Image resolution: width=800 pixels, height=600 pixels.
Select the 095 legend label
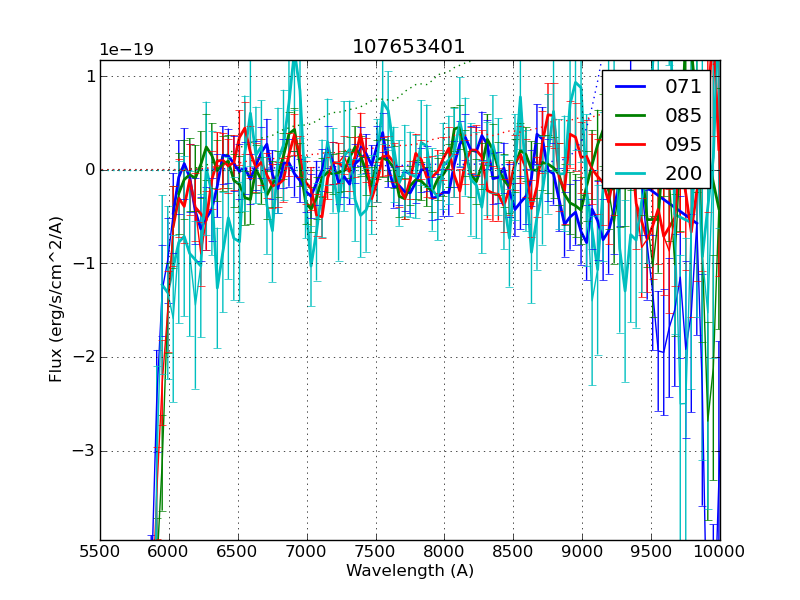point(684,143)
